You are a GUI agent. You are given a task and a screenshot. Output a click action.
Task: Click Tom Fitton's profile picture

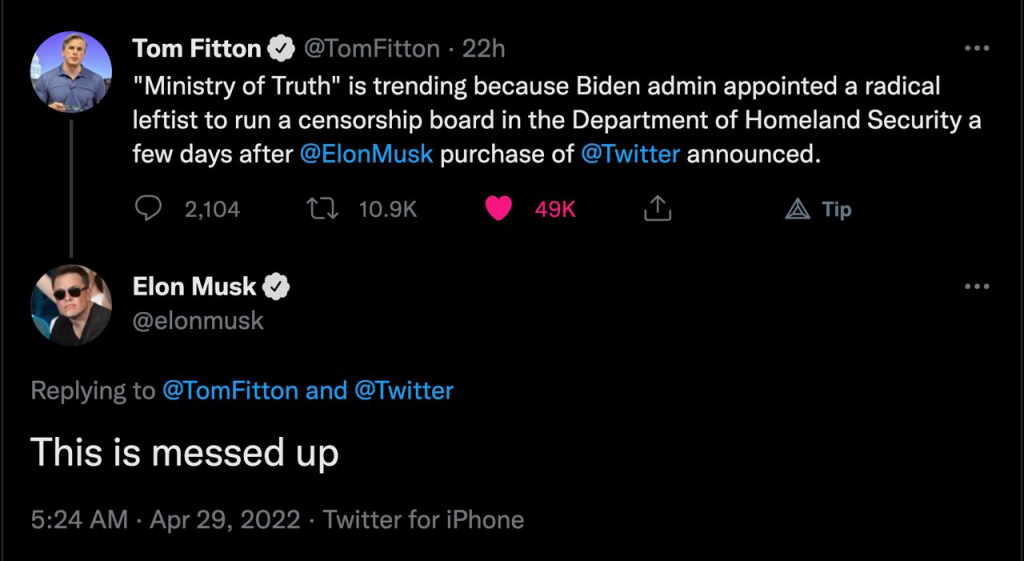click(71, 71)
